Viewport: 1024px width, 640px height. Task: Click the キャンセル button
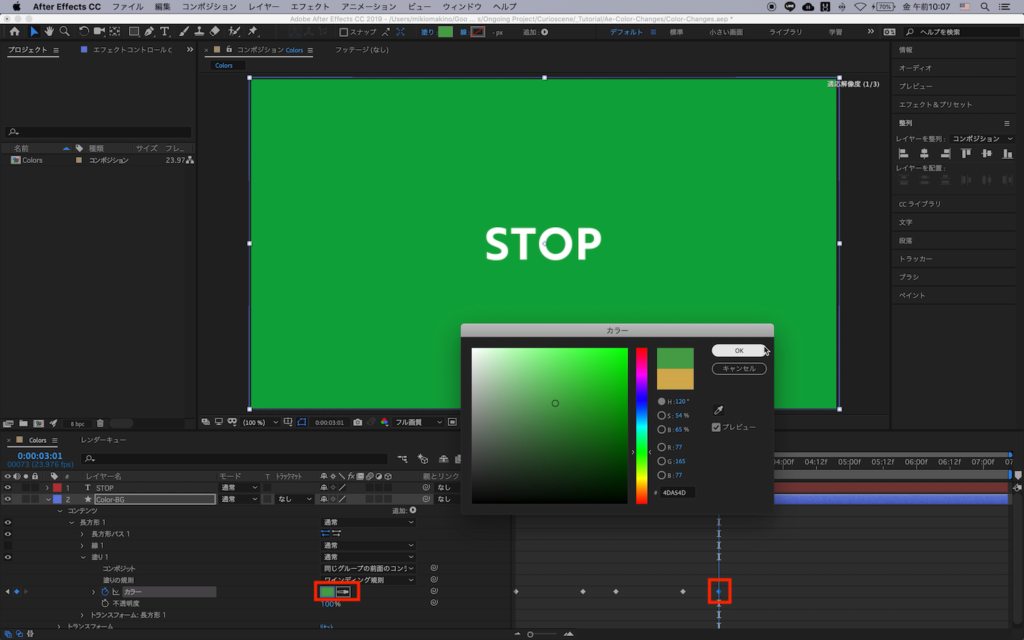[738, 369]
